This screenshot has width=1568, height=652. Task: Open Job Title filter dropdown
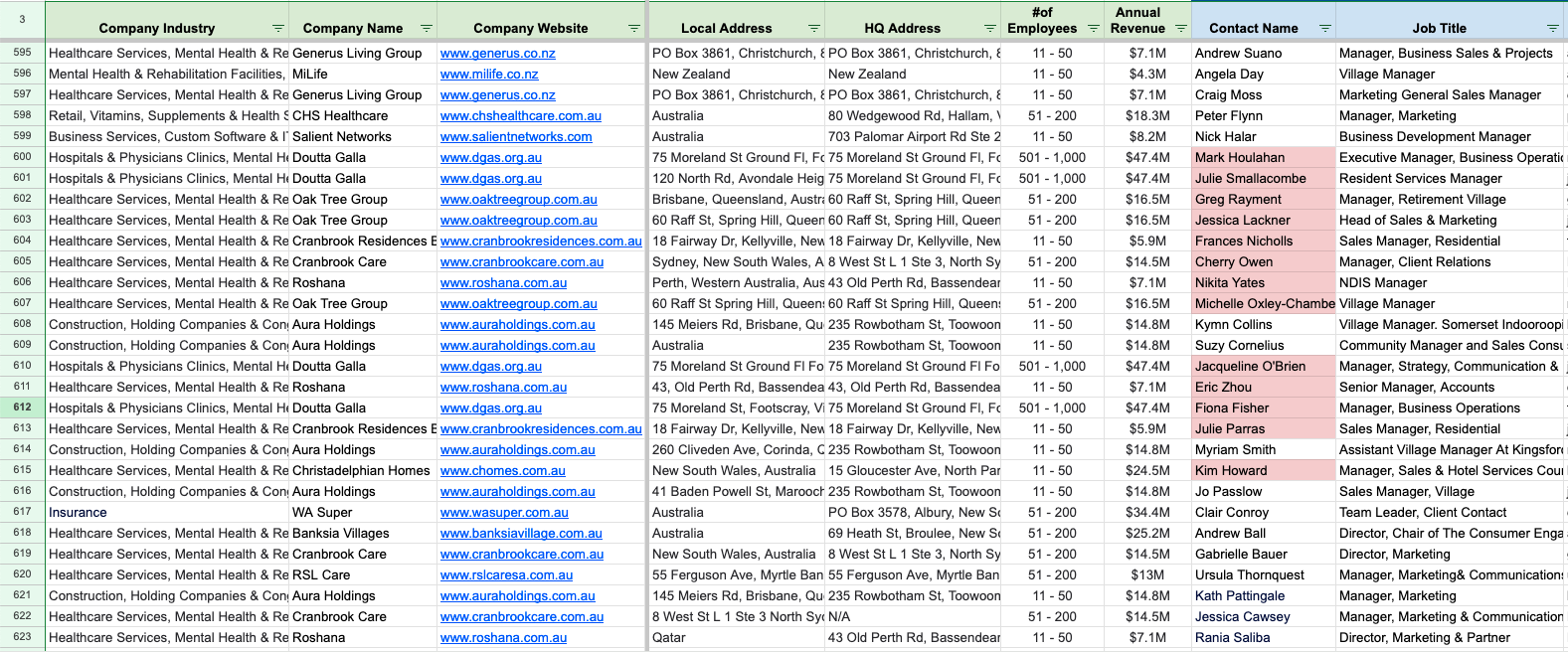click(1553, 29)
